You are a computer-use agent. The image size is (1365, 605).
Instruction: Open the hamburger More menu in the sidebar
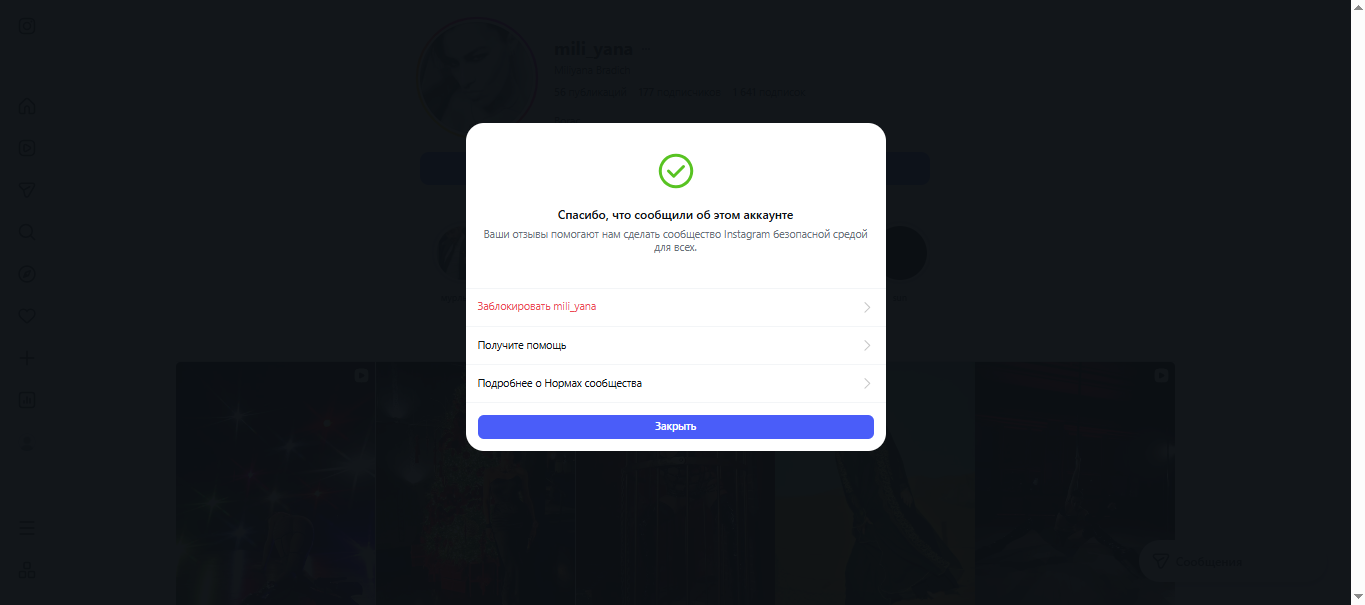tap(28, 528)
